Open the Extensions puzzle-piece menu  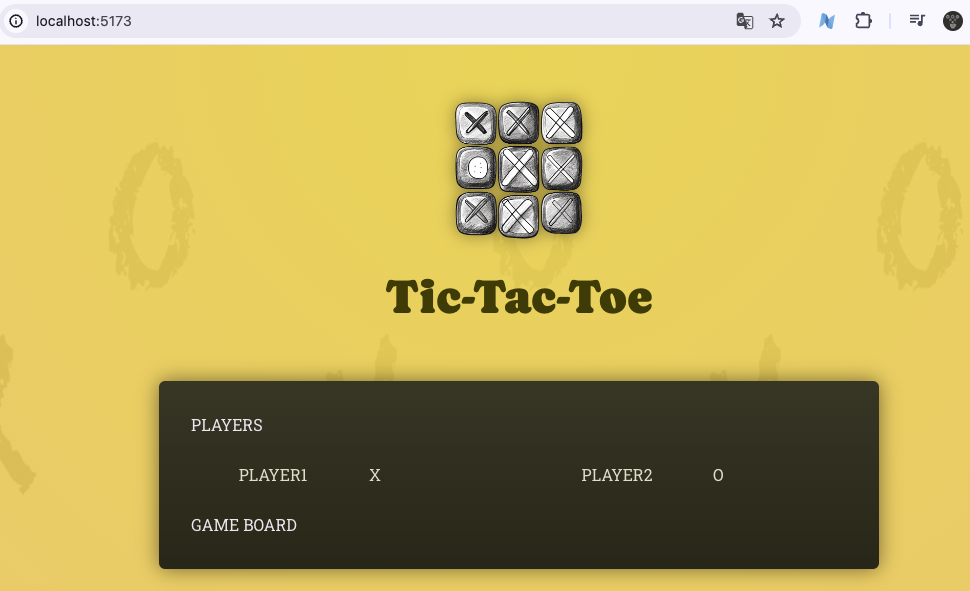coord(863,21)
